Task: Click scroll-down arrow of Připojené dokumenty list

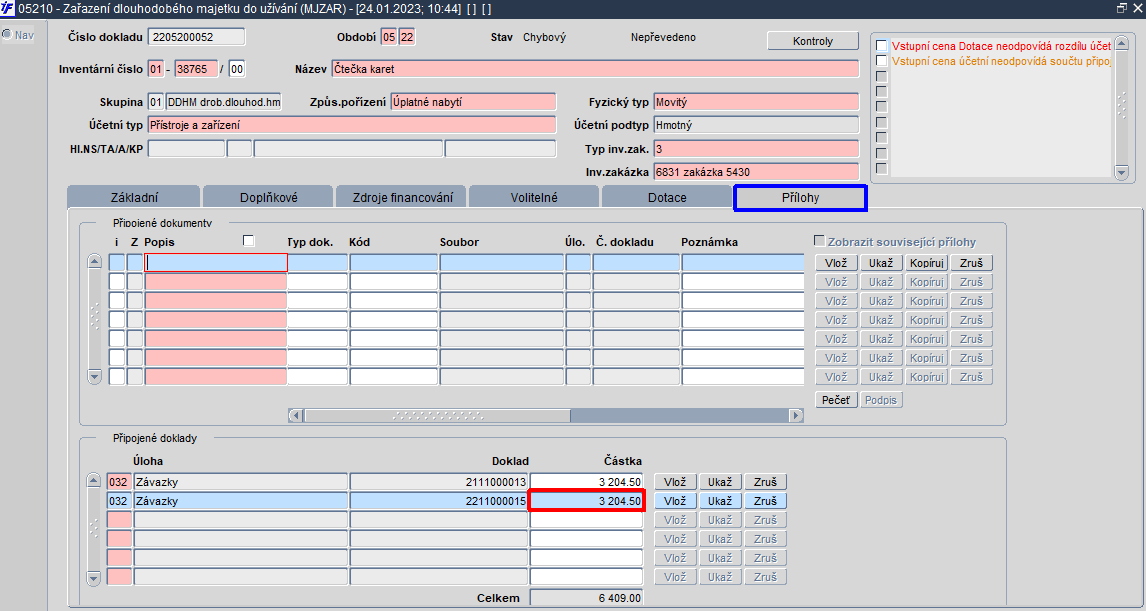Action: pyautogui.click(x=94, y=376)
